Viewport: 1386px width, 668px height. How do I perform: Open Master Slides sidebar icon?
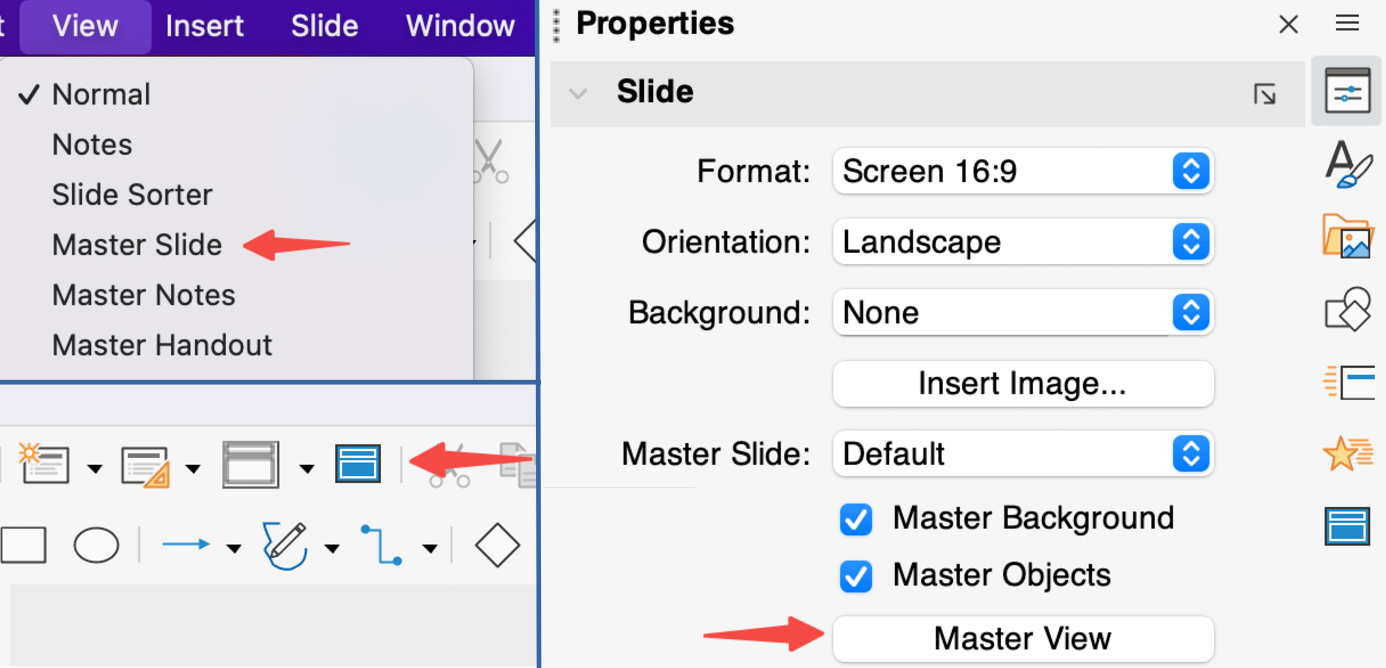coord(1347,525)
